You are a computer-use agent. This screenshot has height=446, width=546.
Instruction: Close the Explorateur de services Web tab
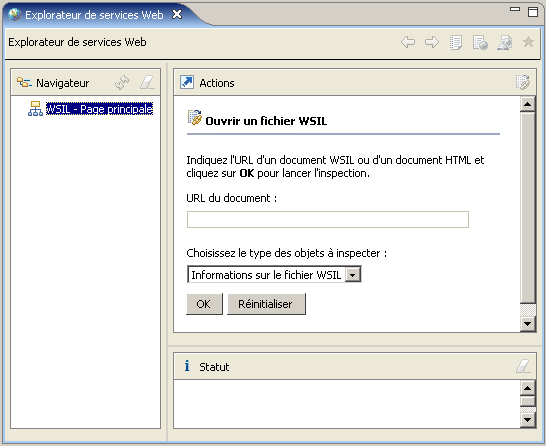[177, 14]
